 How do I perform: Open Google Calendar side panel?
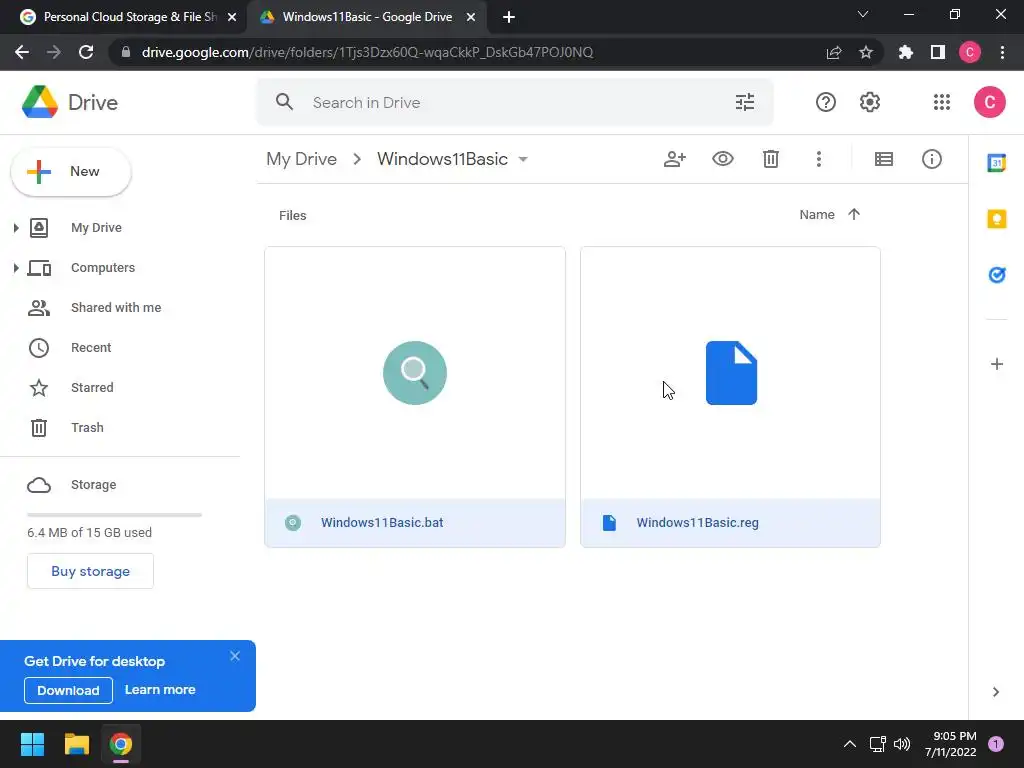point(996,163)
